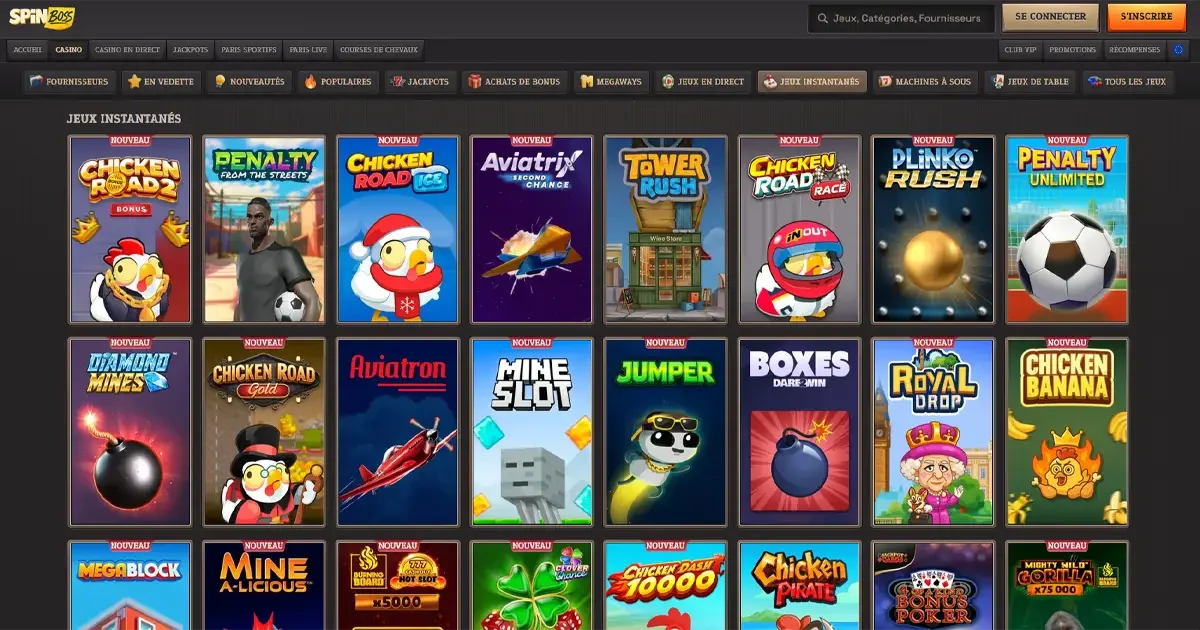Viewport: 1200px width, 630px height.
Task: Open the Récompenses link
Action: pyautogui.click(x=1135, y=50)
